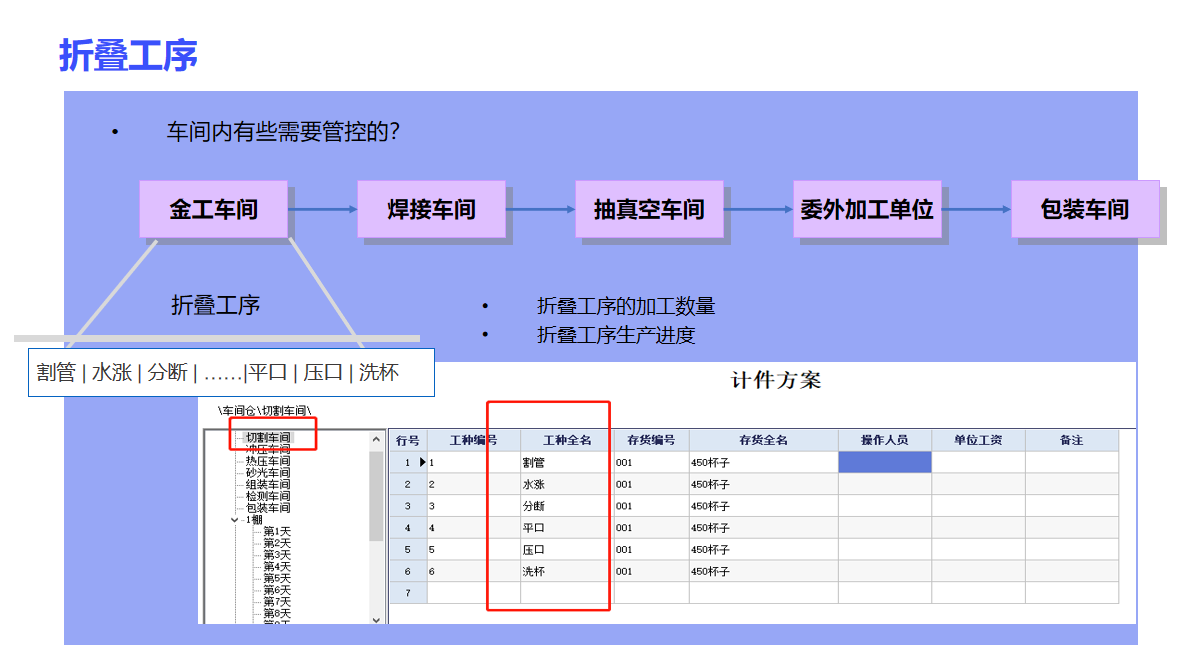The image size is (1179, 664).
Task: Select 第8天 in the tree
Action: click(x=277, y=614)
